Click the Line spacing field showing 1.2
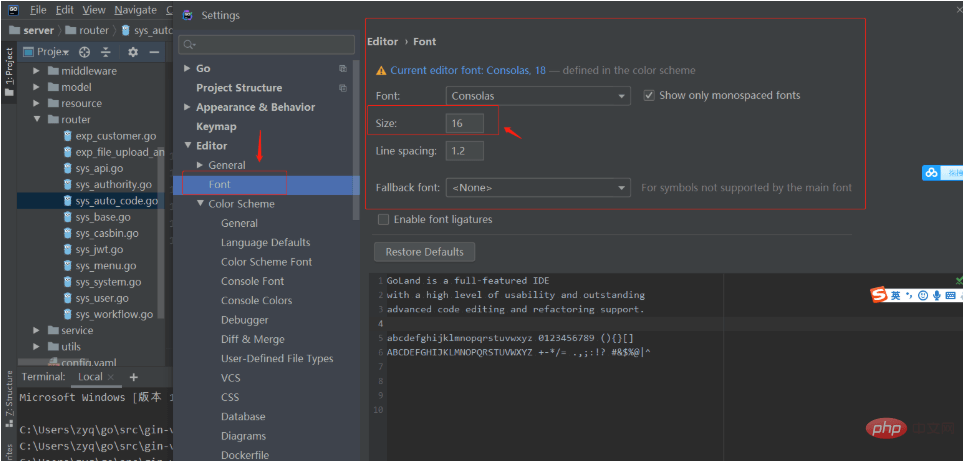Viewport: 965px width, 461px height. (465, 151)
